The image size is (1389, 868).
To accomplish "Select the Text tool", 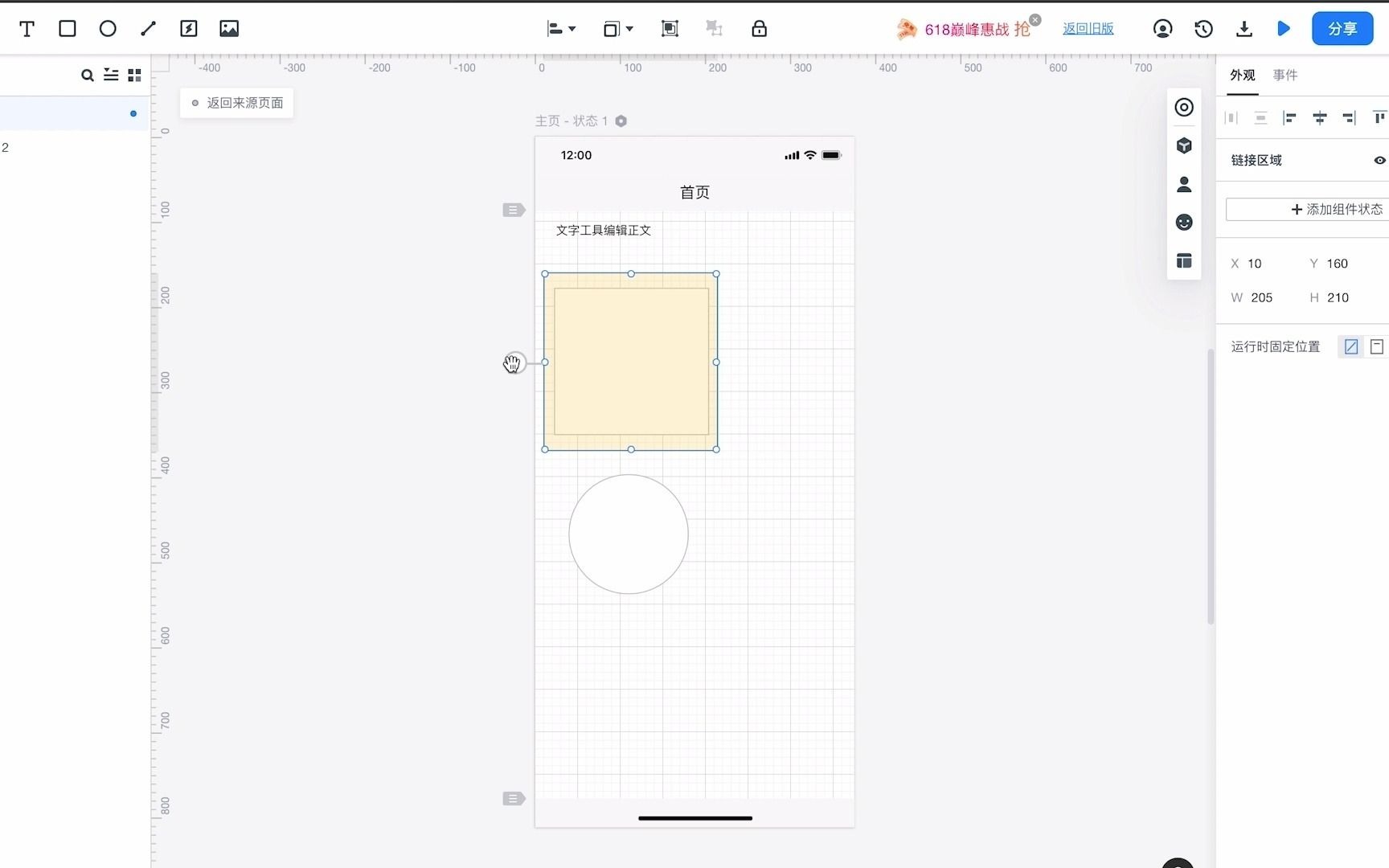I will [x=27, y=29].
